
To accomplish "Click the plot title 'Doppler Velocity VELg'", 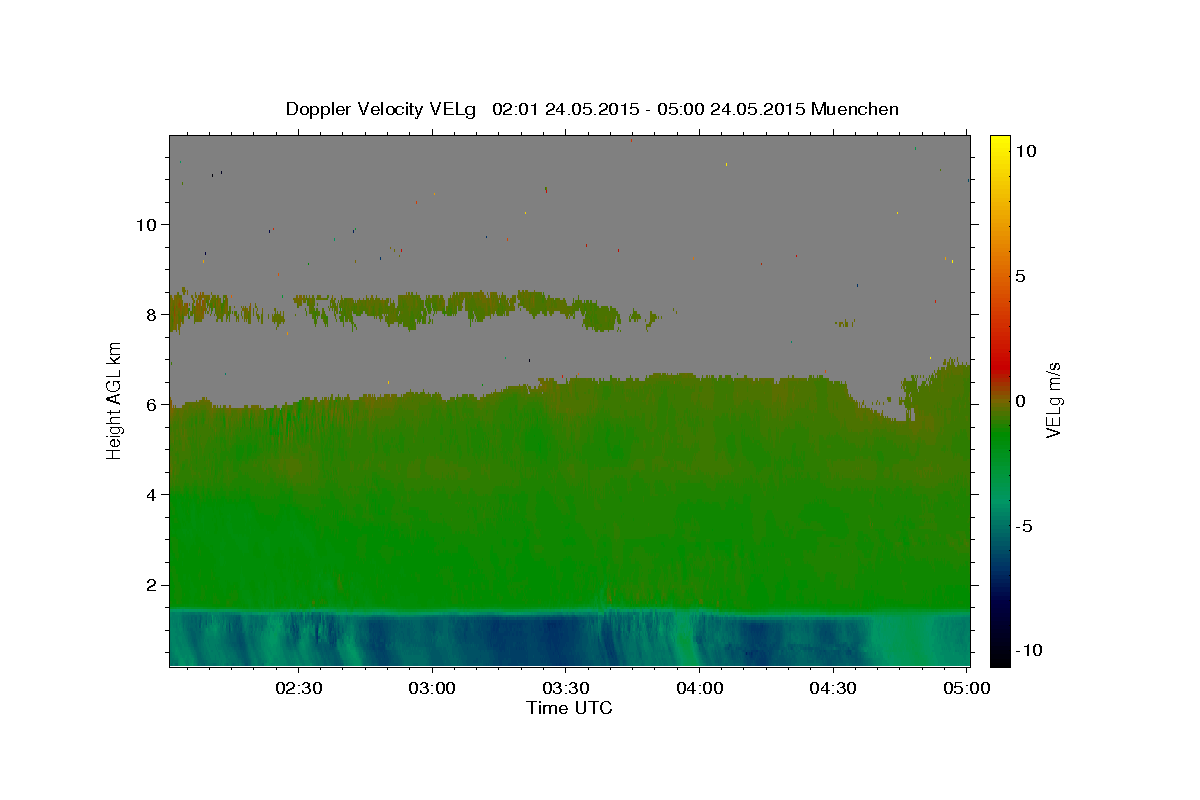I will [x=381, y=109].
